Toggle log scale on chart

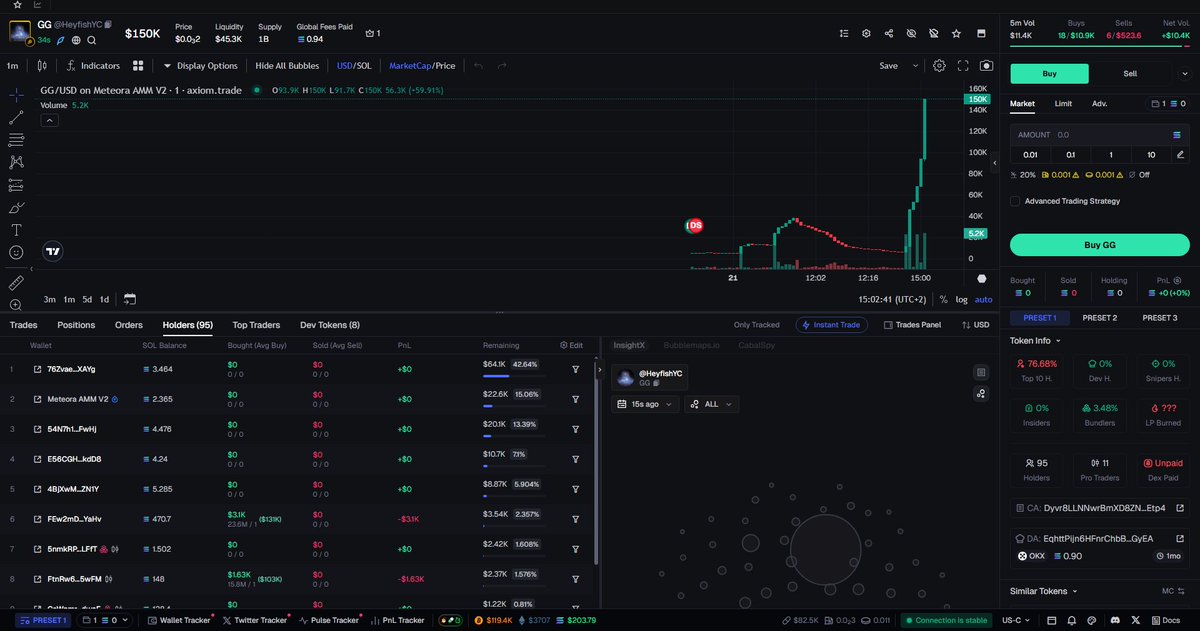(x=962, y=299)
